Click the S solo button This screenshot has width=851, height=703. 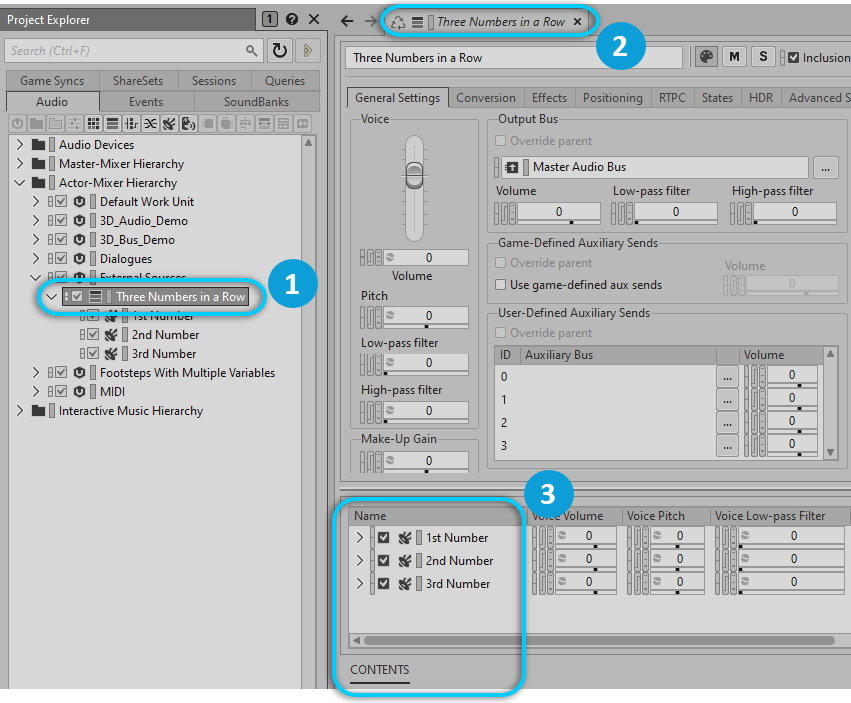click(x=763, y=57)
